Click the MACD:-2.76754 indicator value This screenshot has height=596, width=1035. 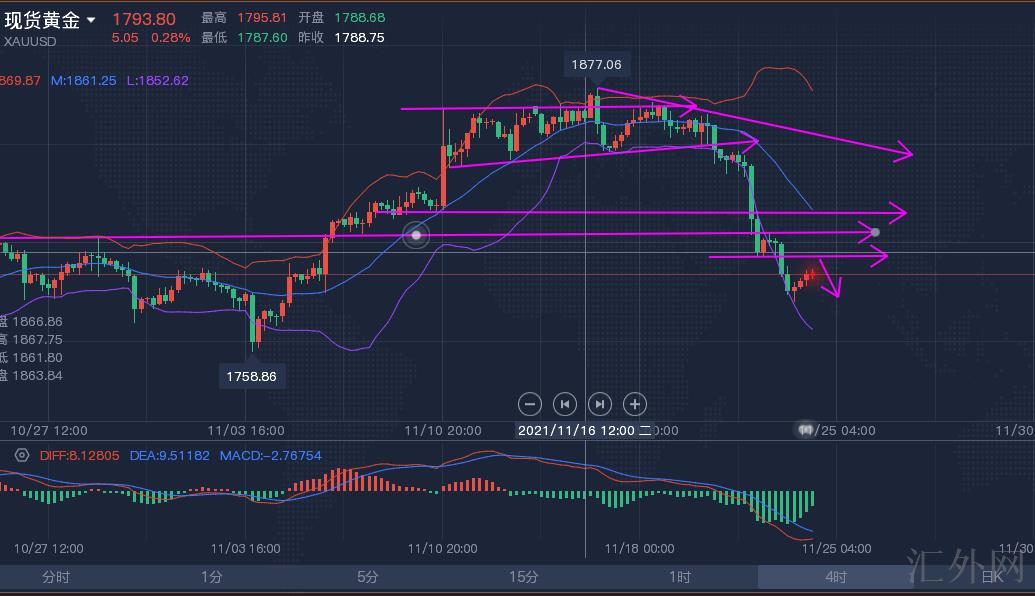coord(271,455)
